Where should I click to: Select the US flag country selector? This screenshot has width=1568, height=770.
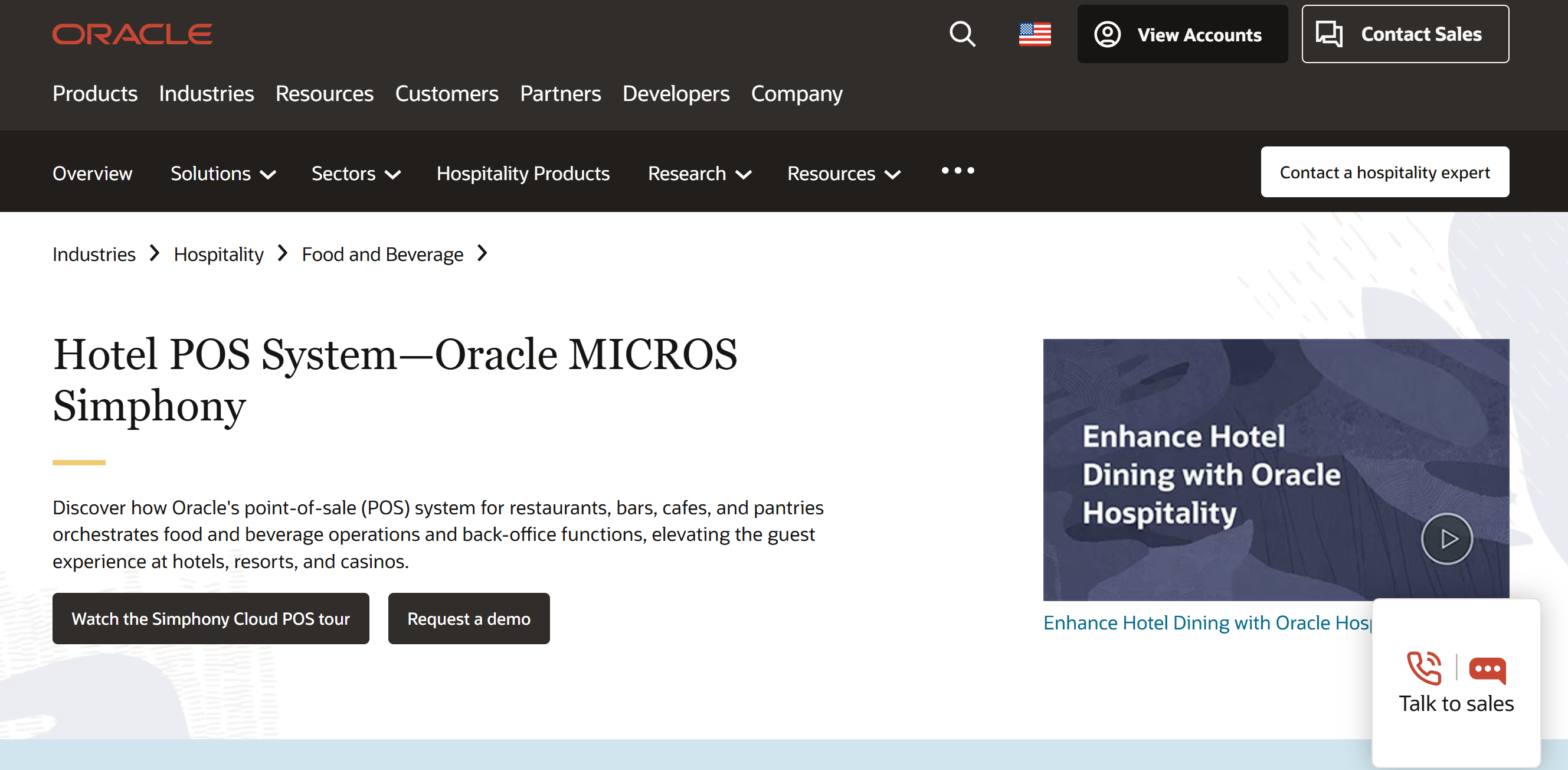(x=1035, y=34)
